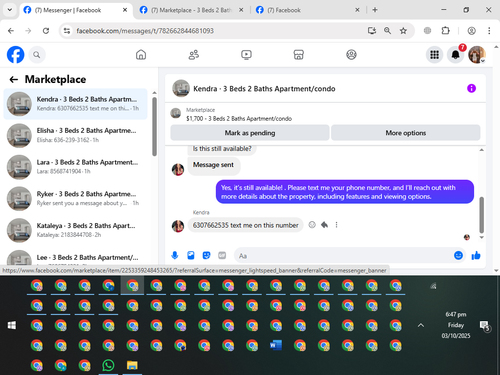Open the Friends icon in top nav

194,55
